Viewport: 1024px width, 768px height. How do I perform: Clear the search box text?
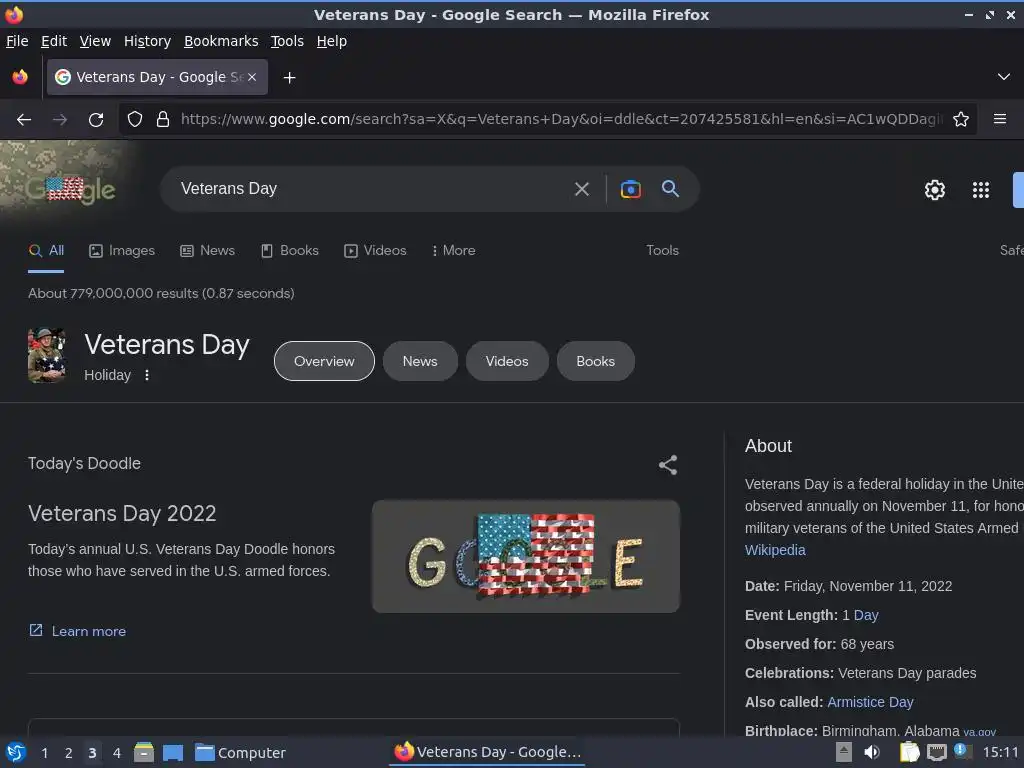click(x=581, y=189)
